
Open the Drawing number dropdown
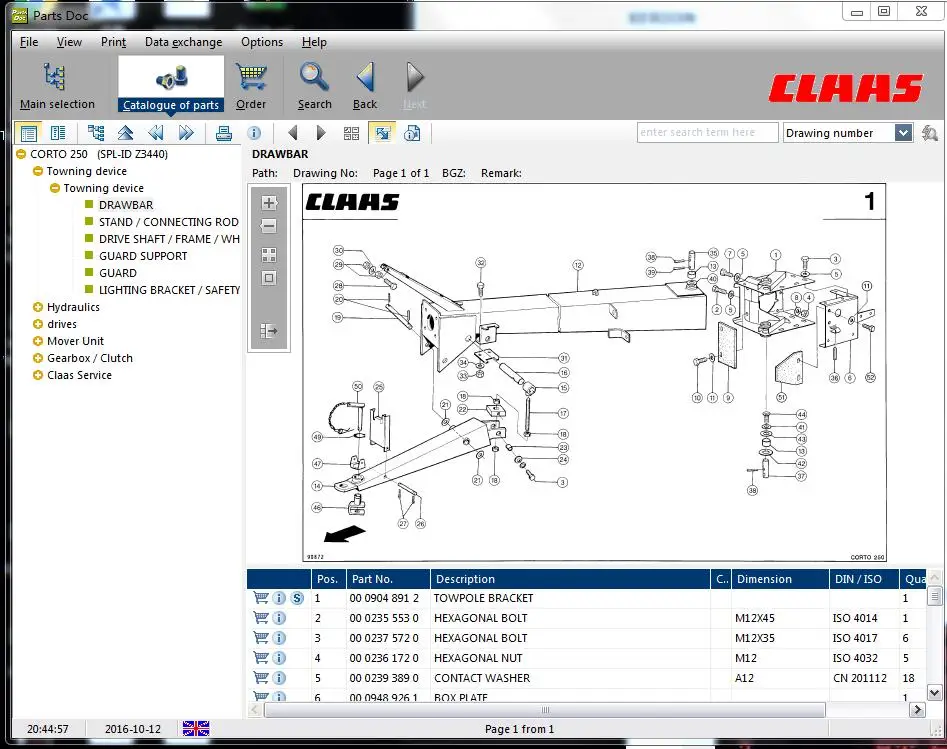903,133
